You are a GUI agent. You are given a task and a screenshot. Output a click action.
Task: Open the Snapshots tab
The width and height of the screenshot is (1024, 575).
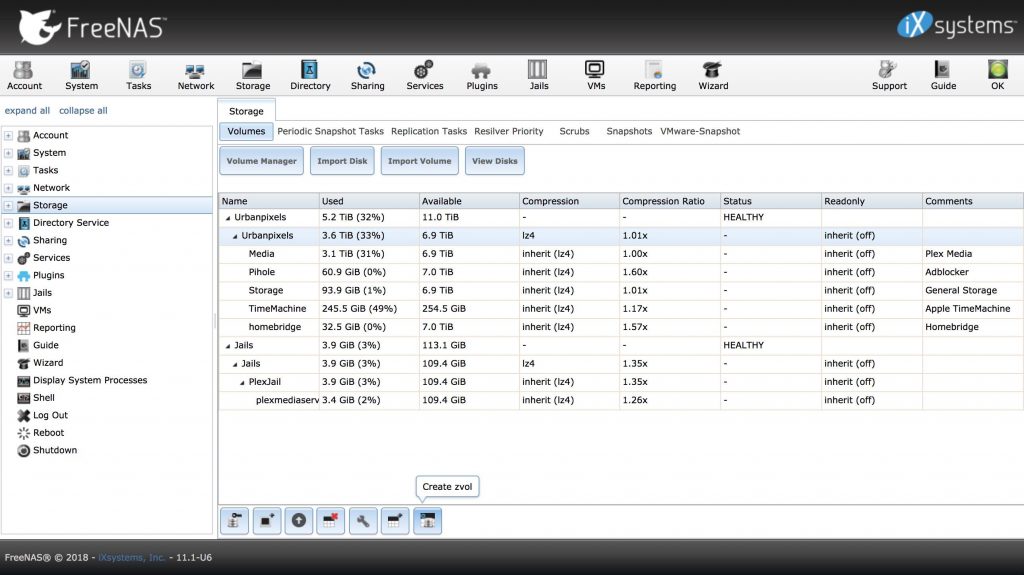629,131
